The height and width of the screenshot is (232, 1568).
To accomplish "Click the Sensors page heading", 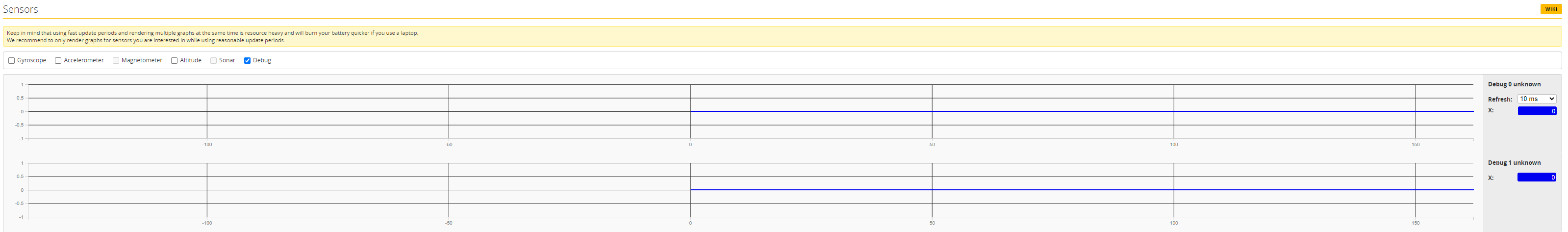I will pos(21,9).
